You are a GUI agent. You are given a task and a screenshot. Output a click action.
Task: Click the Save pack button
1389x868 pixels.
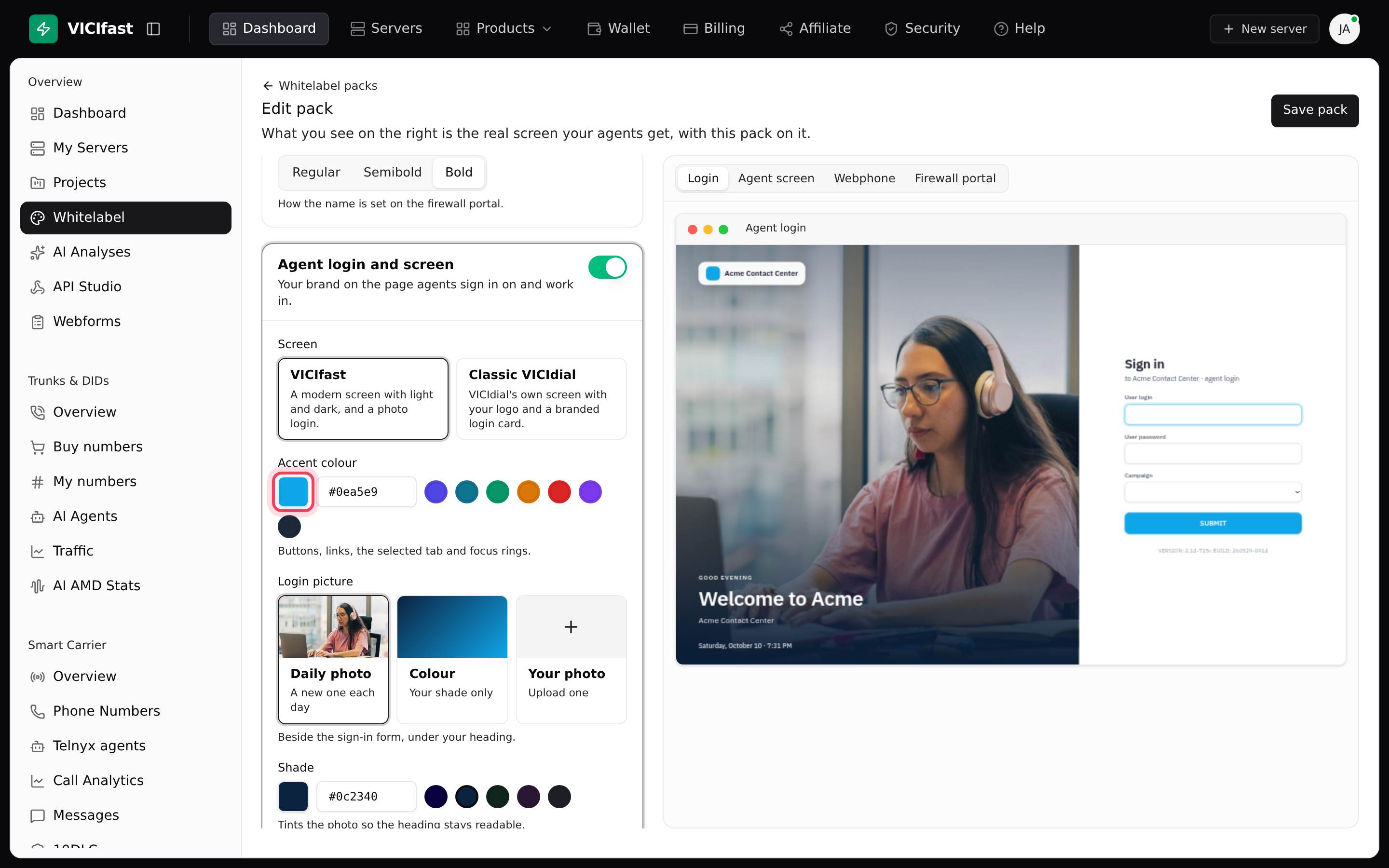point(1314,110)
